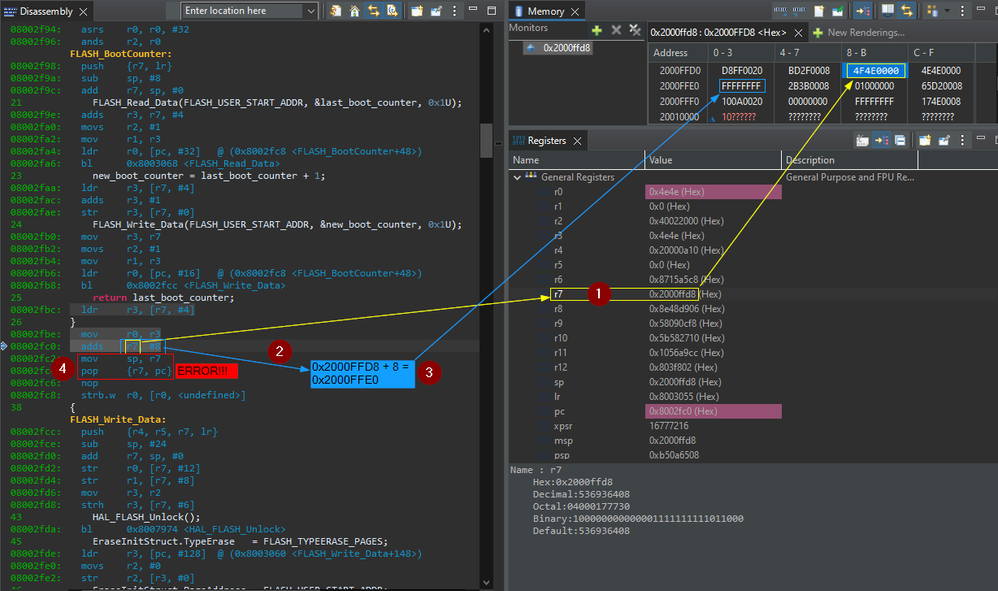The width and height of the screenshot is (998, 591).
Task: Open new view icon in Registers toolbar
Action: click(x=924, y=140)
